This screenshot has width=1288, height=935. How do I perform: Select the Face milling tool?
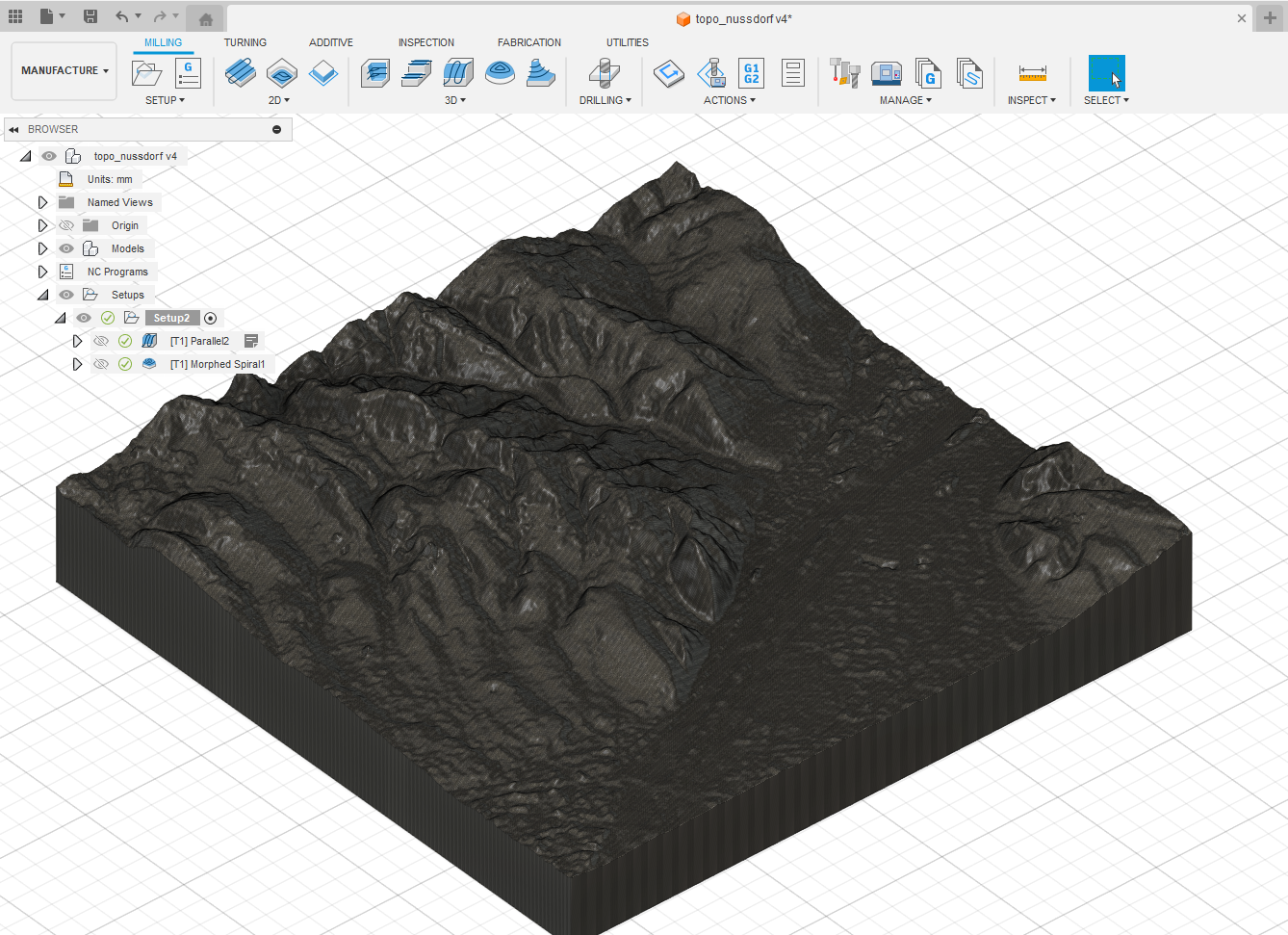pyautogui.click(x=323, y=73)
